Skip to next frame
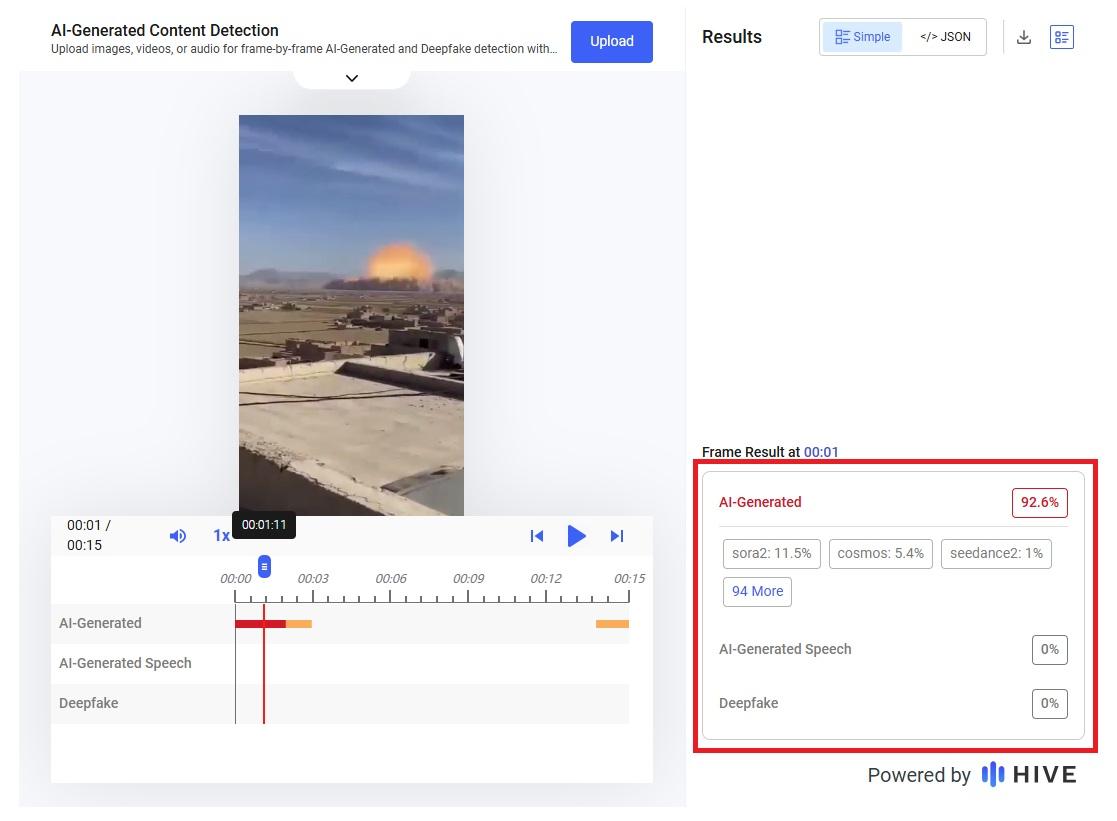This screenshot has width=1117, height=821. (617, 536)
